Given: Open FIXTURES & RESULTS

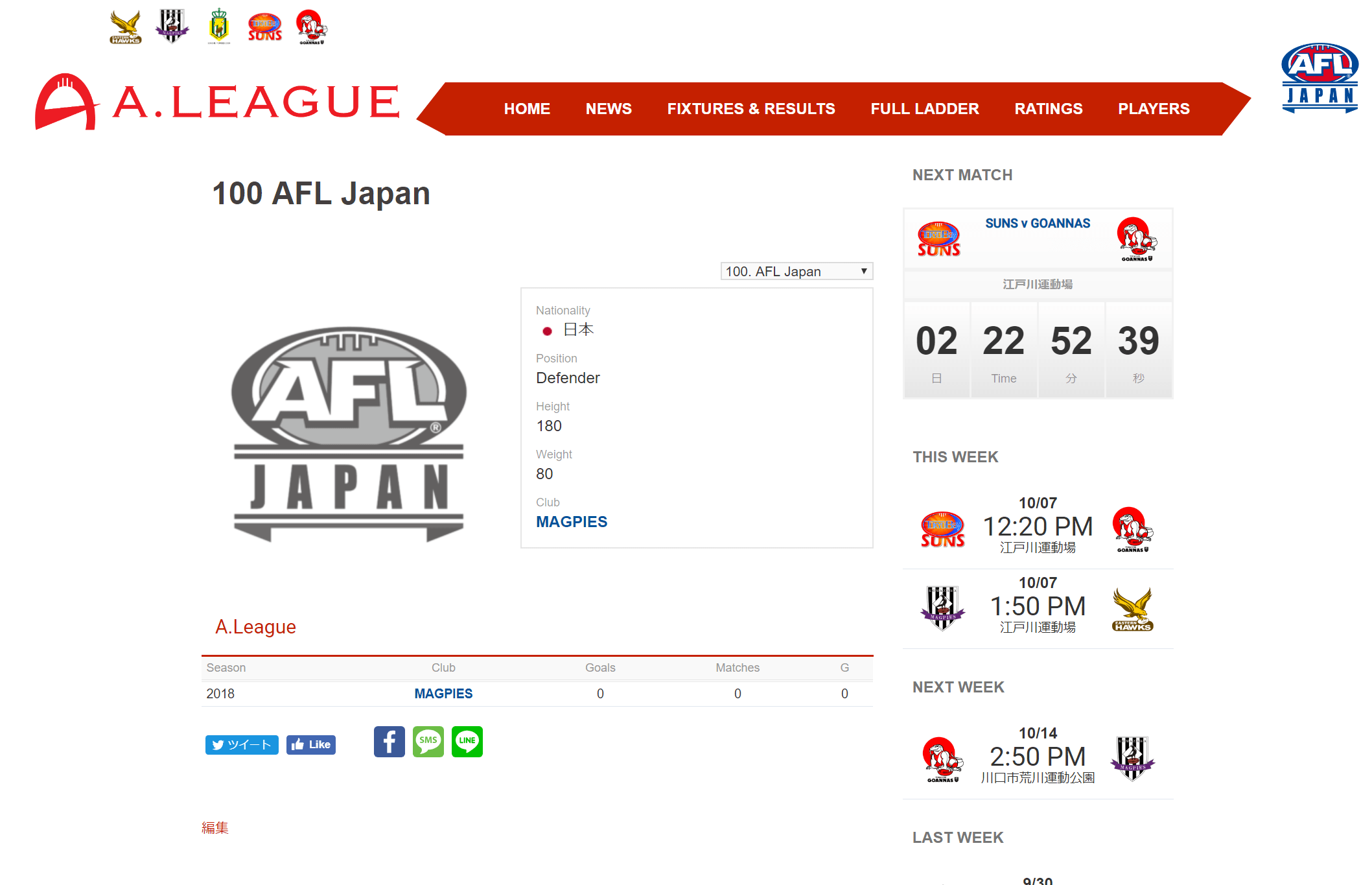Looking at the screenshot, I should [x=751, y=109].
